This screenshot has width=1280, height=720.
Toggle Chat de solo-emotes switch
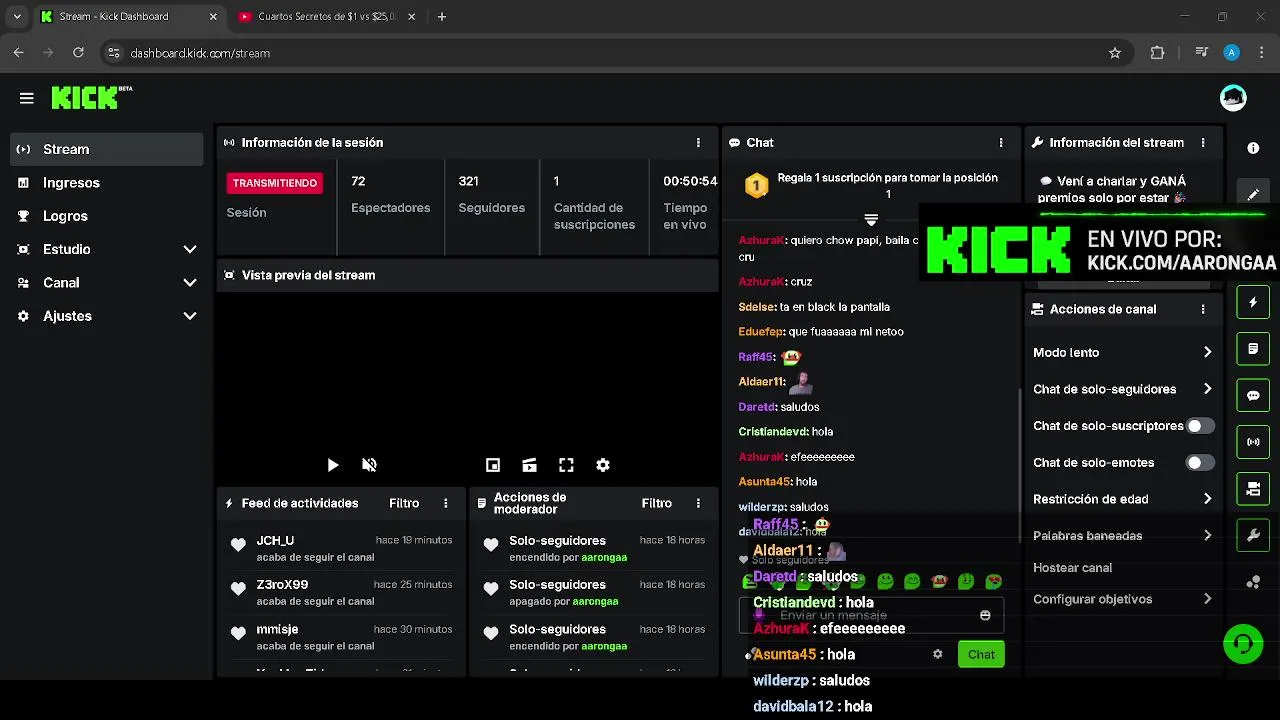pyautogui.click(x=1200, y=463)
